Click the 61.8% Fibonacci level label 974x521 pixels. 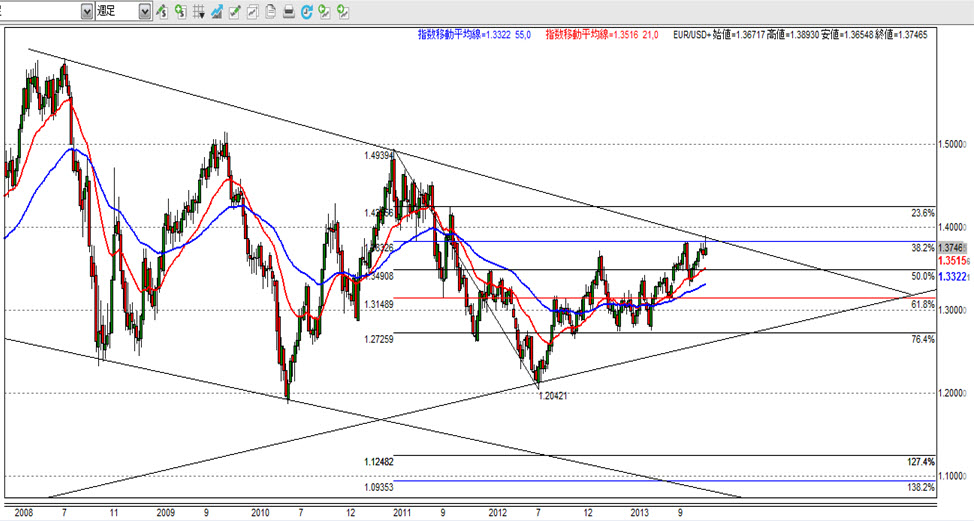(x=923, y=304)
